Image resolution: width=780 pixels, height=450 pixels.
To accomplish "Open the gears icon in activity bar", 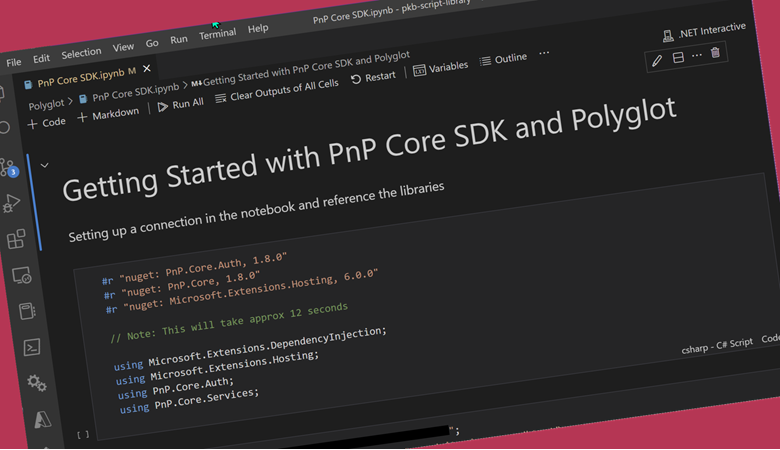I will tap(37, 383).
